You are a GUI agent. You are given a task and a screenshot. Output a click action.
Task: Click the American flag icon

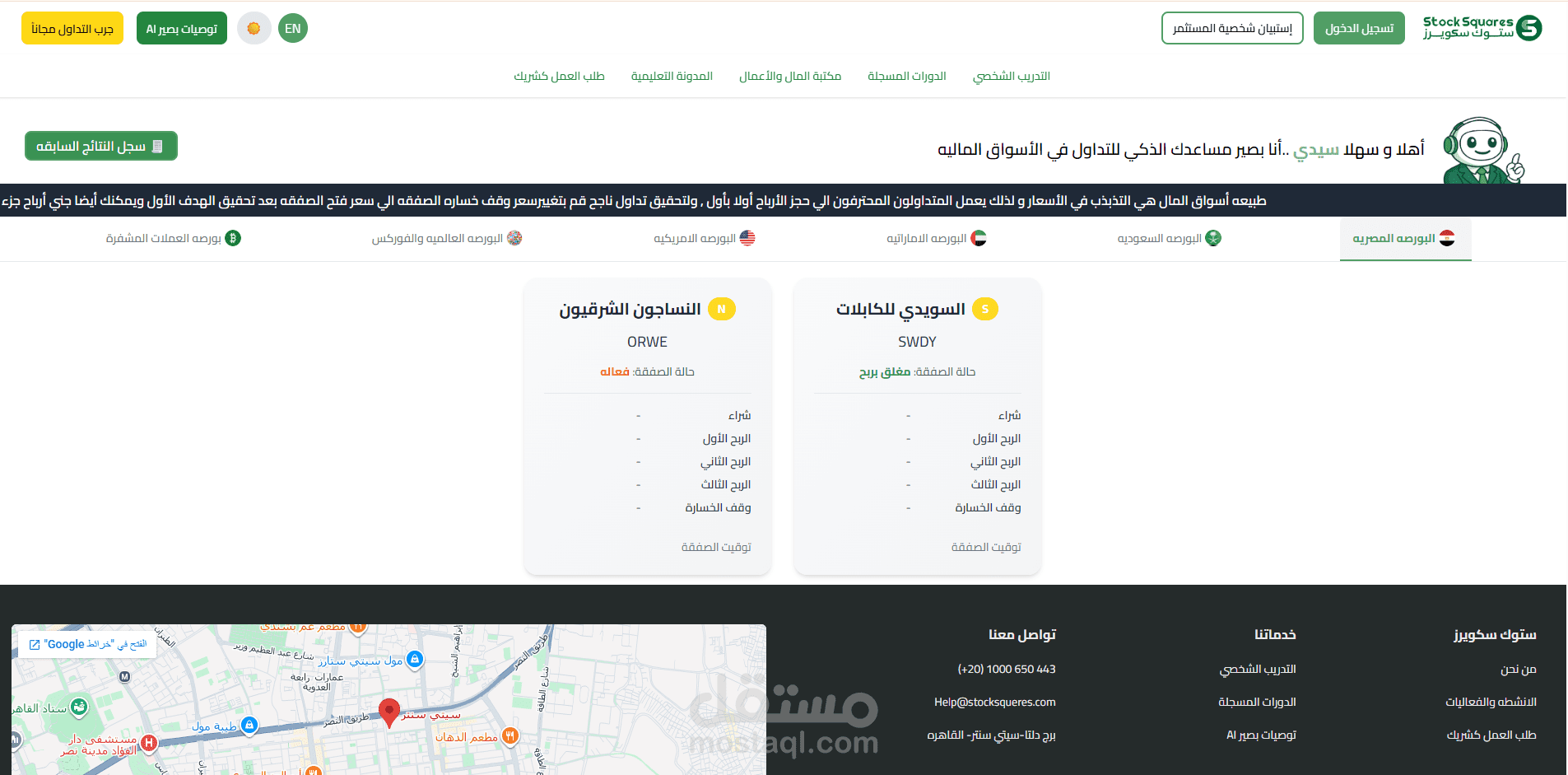[747, 238]
